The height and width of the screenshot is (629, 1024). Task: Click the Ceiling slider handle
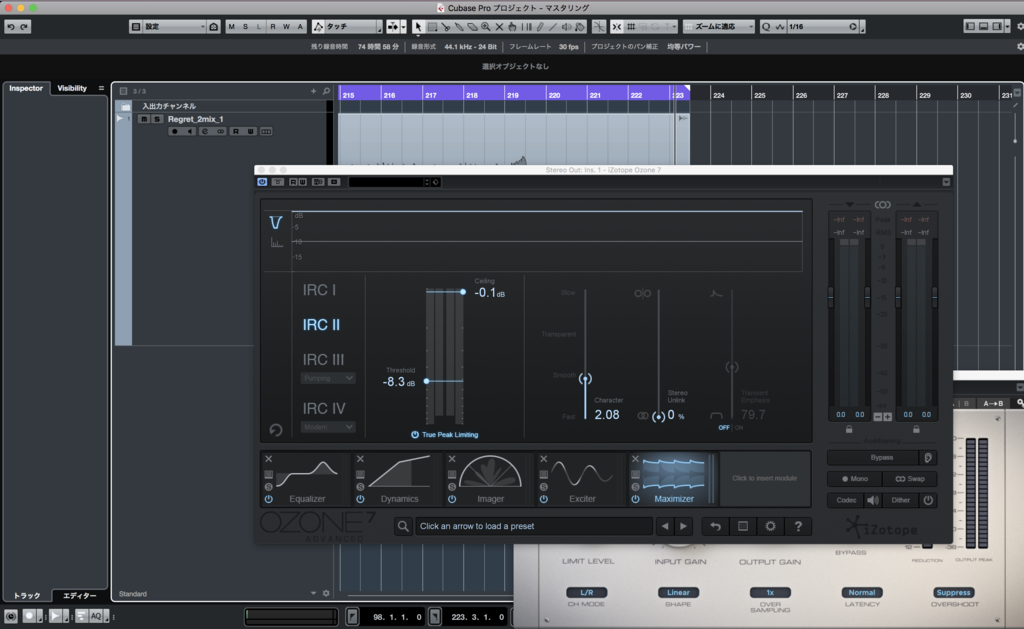[463, 292]
